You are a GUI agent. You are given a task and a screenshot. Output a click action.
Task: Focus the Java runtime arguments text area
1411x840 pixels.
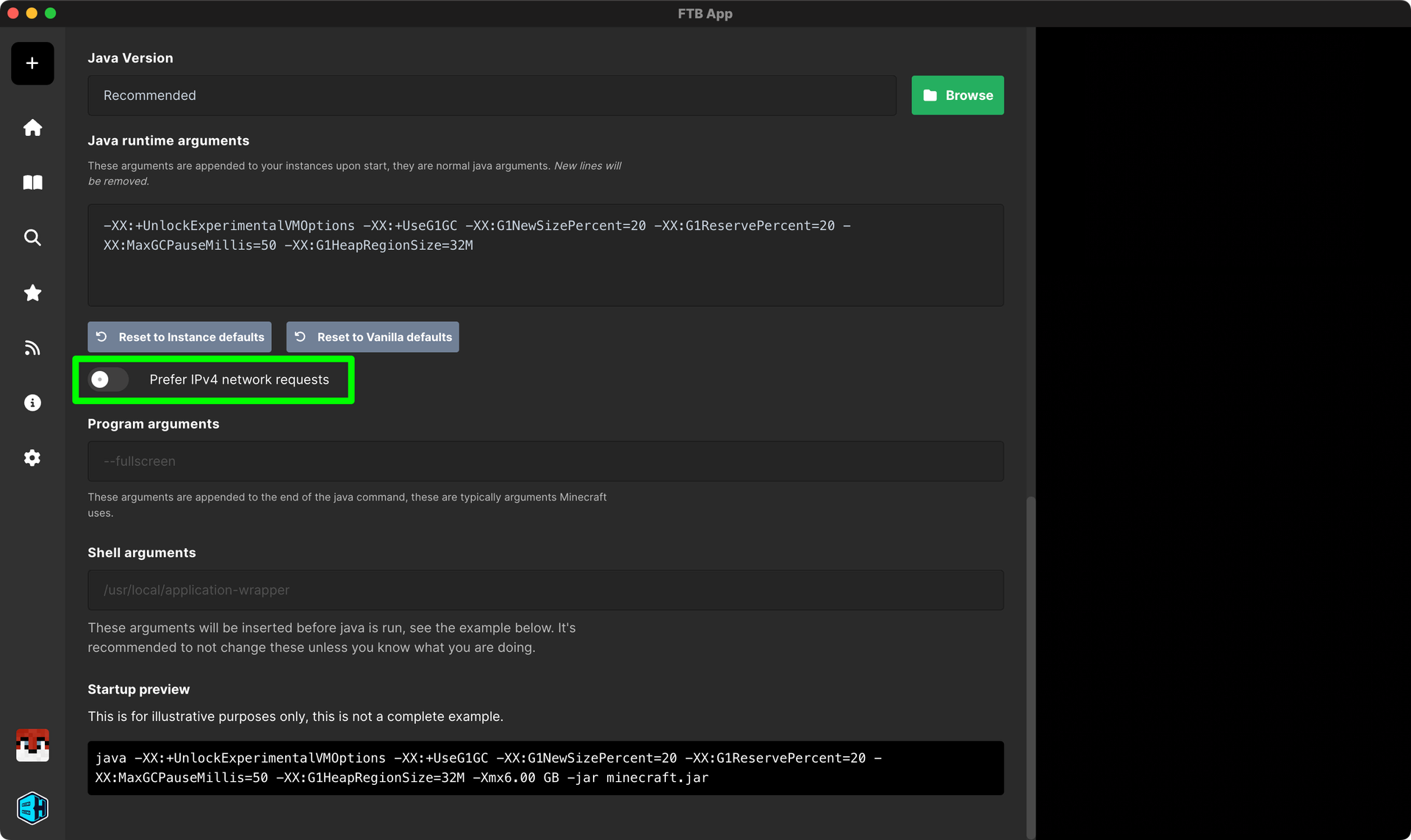(x=545, y=254)
